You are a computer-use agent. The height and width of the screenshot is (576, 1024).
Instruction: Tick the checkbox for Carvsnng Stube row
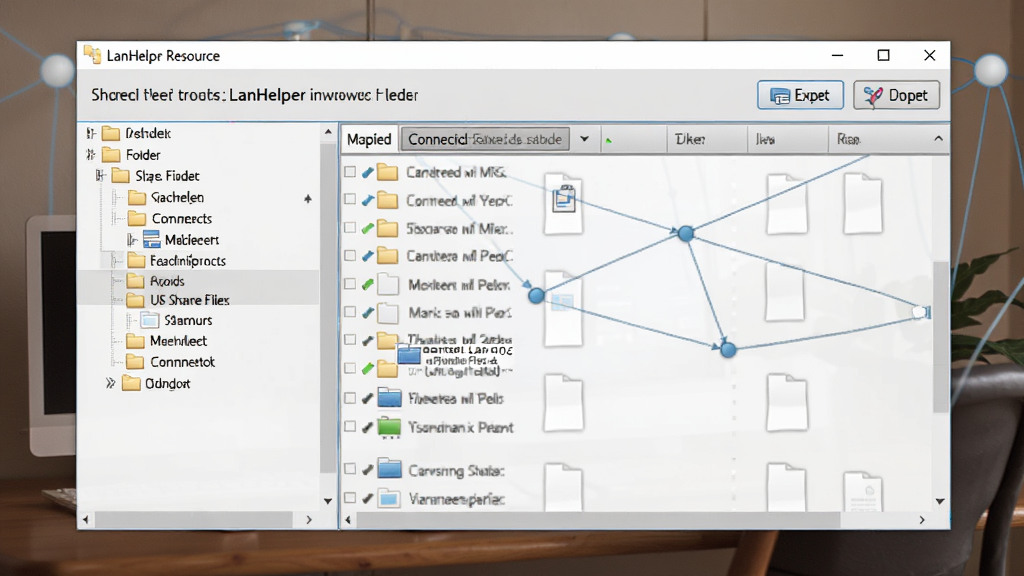[x=350, y=469]
